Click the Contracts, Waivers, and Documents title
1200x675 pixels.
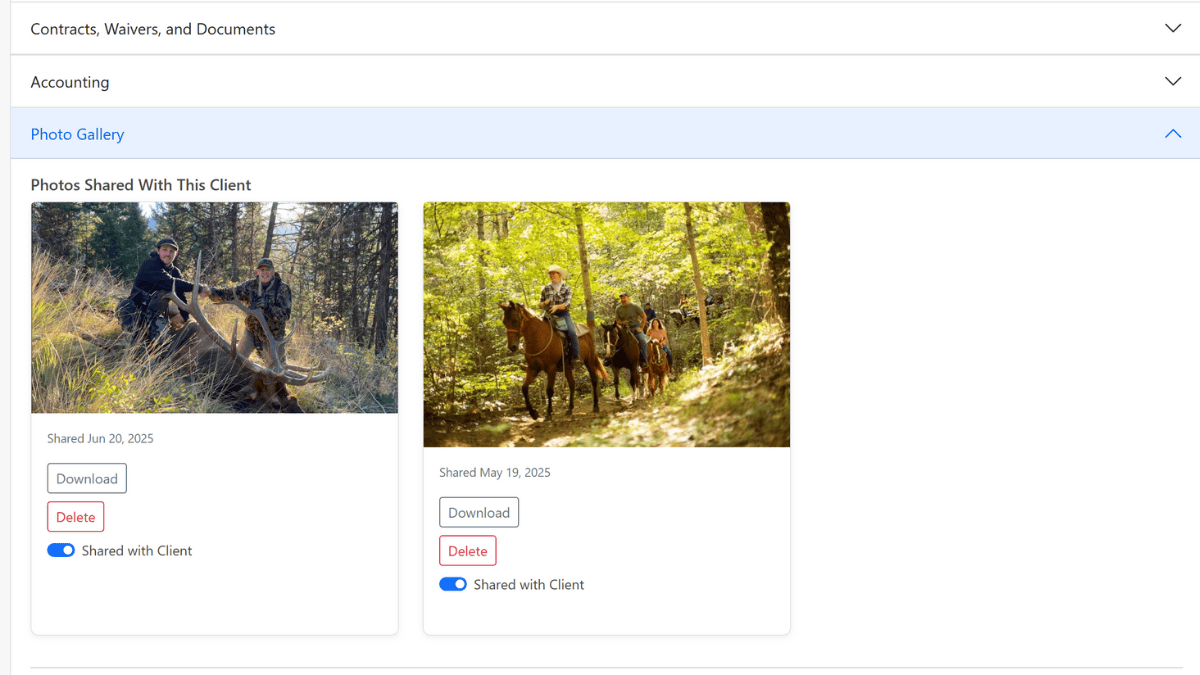[153, 29]
